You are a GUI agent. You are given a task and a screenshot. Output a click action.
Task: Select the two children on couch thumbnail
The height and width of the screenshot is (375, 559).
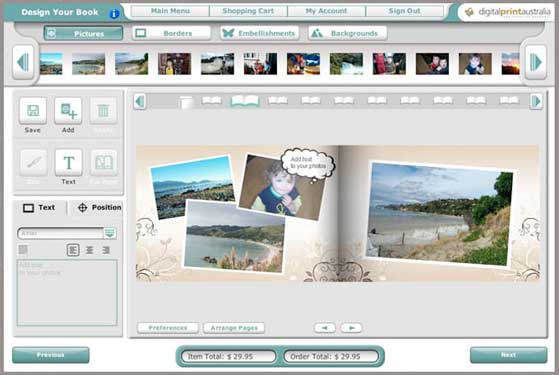click(432, 64)
